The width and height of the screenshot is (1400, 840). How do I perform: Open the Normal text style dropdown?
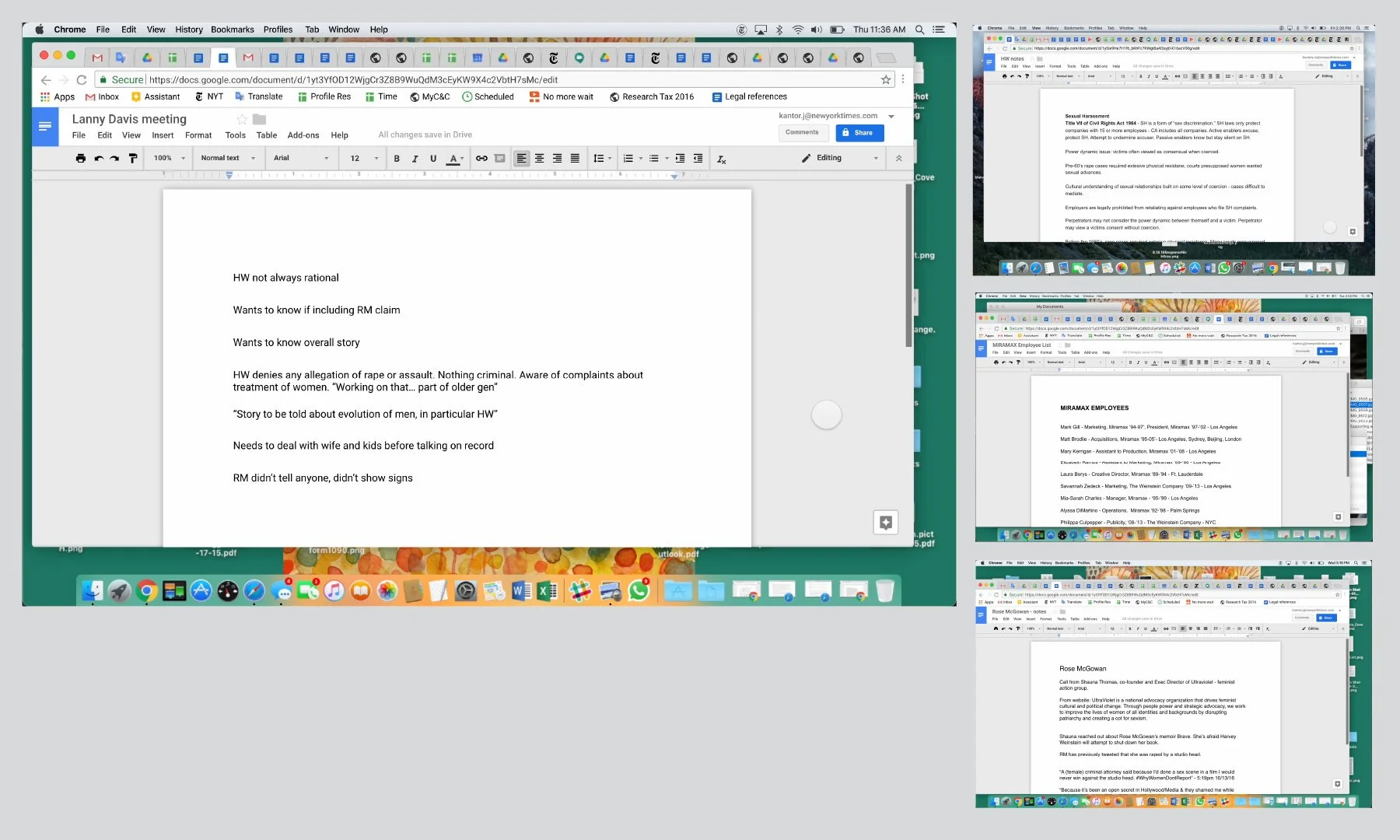(x=228, y=158)
